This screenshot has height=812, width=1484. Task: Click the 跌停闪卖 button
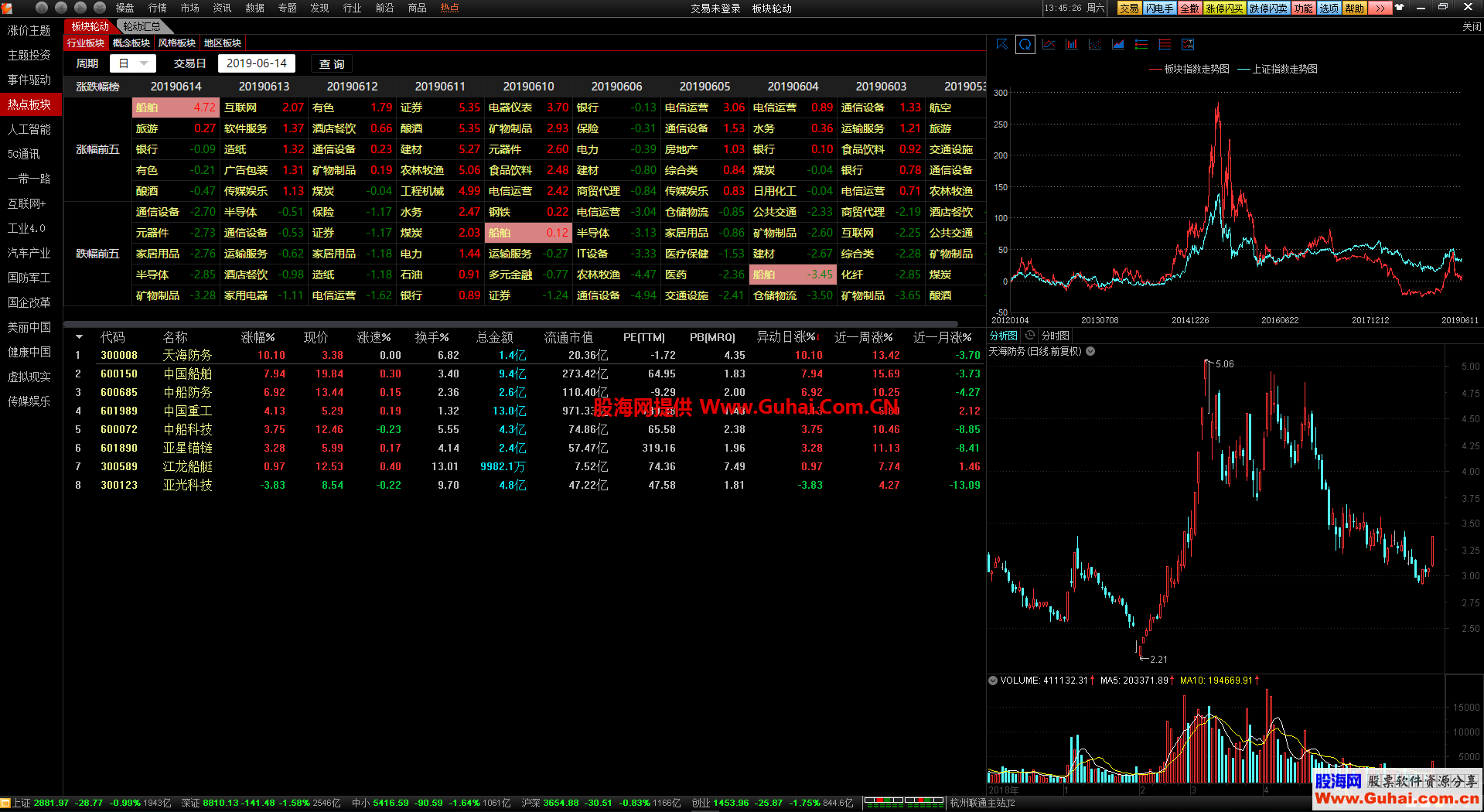1268,9
